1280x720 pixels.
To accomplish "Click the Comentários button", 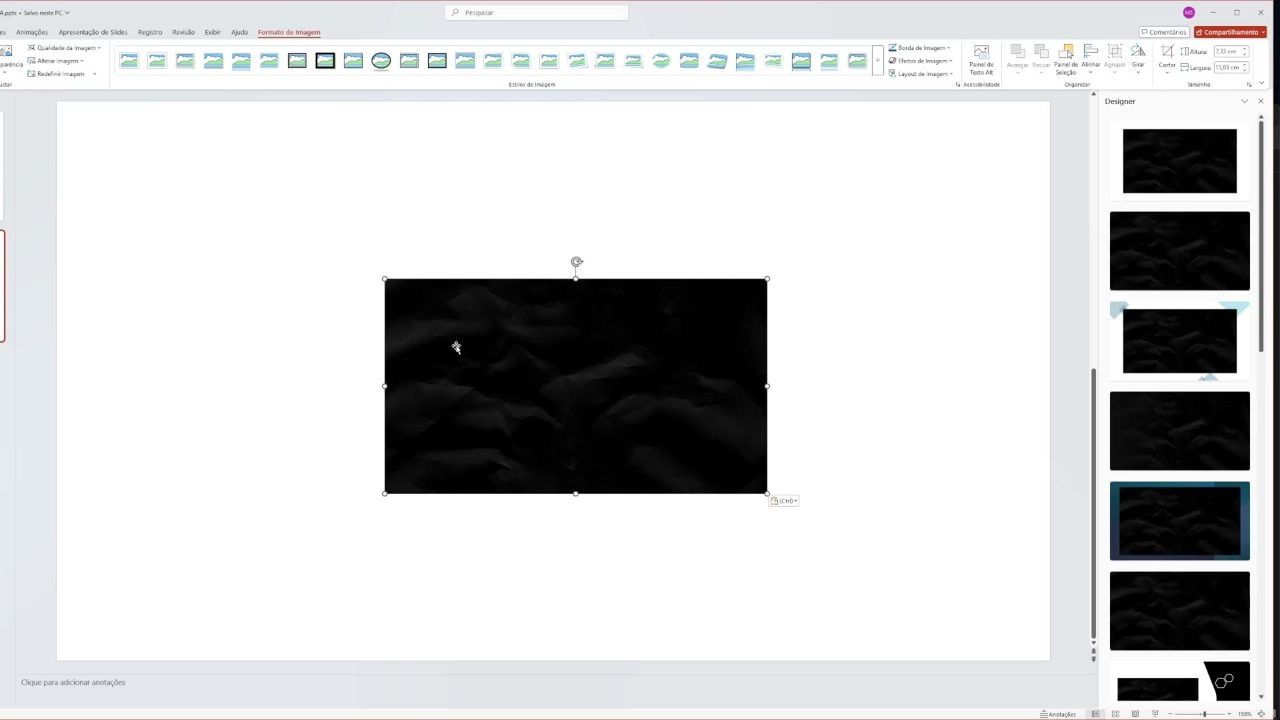I will (1164, 32).
